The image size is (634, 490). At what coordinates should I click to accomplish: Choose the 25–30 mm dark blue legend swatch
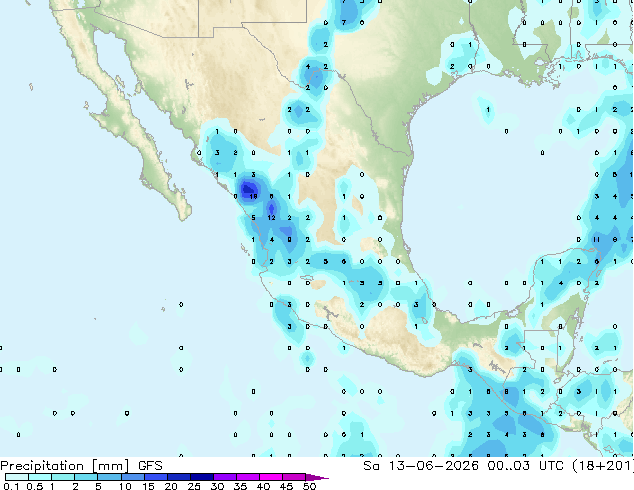pos(201,477)
